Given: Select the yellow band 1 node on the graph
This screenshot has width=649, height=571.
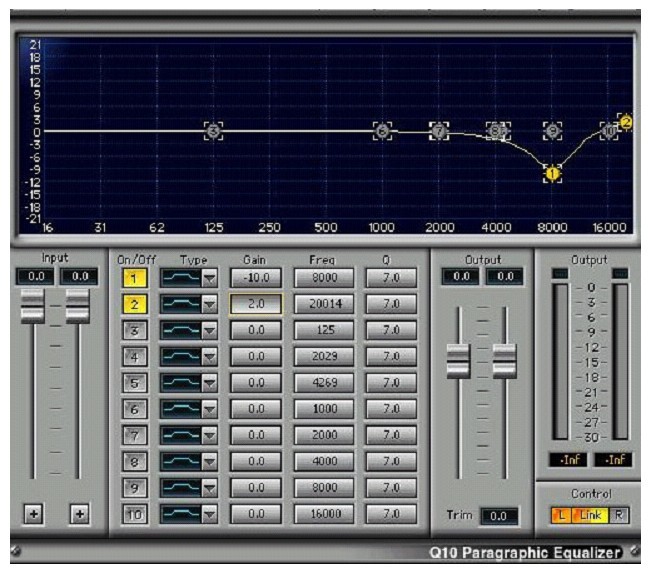Looking at the screenshot, I should [552, 174].
